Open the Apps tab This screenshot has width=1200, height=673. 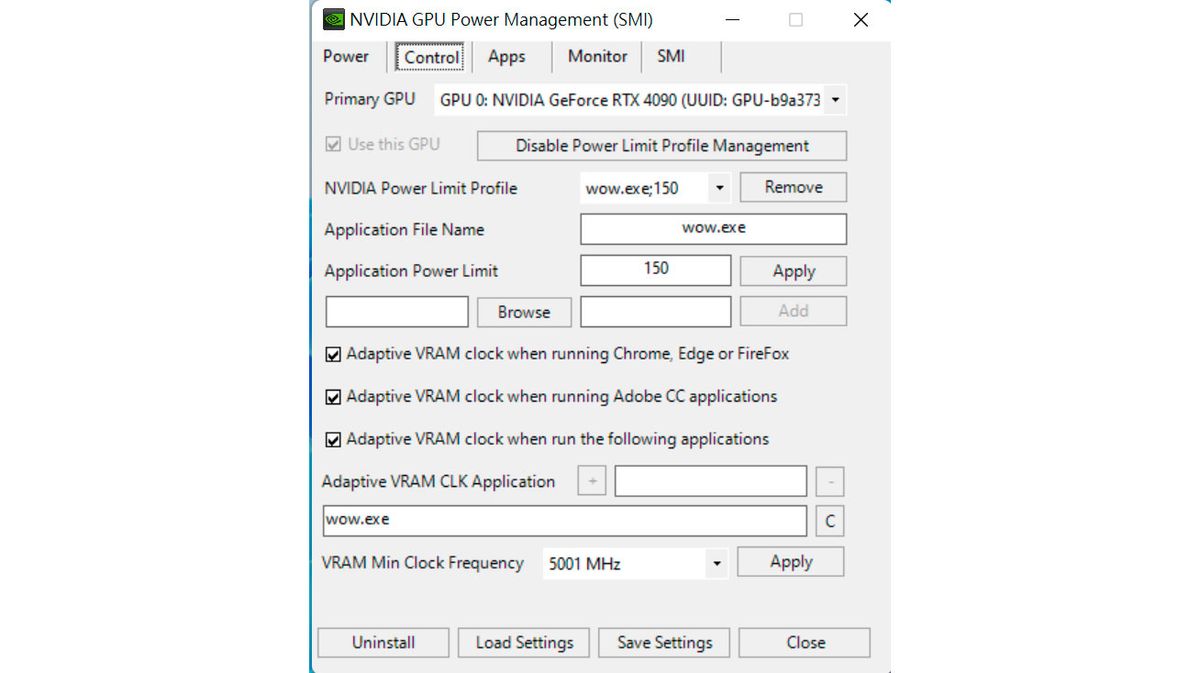pos(507,56)
